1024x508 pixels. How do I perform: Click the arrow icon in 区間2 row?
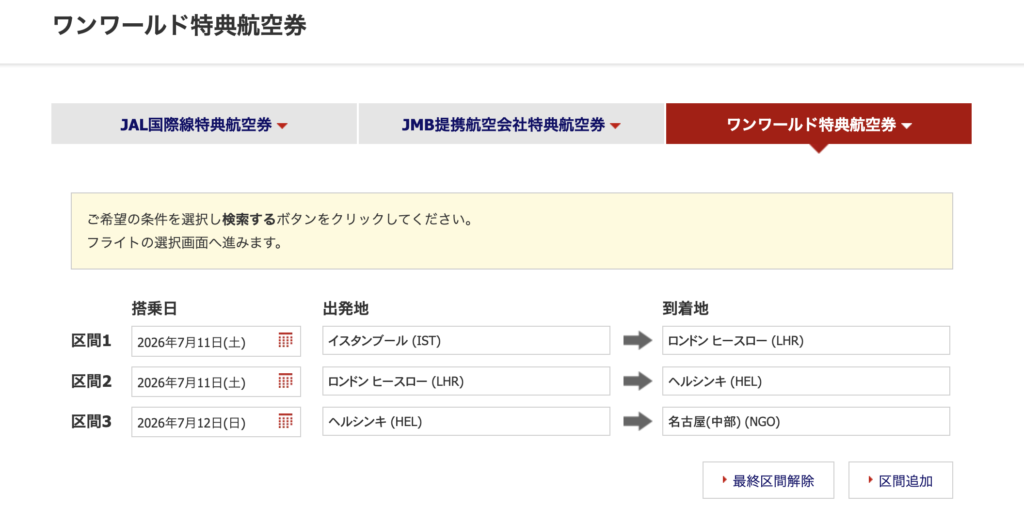click(x=637, y=381)
